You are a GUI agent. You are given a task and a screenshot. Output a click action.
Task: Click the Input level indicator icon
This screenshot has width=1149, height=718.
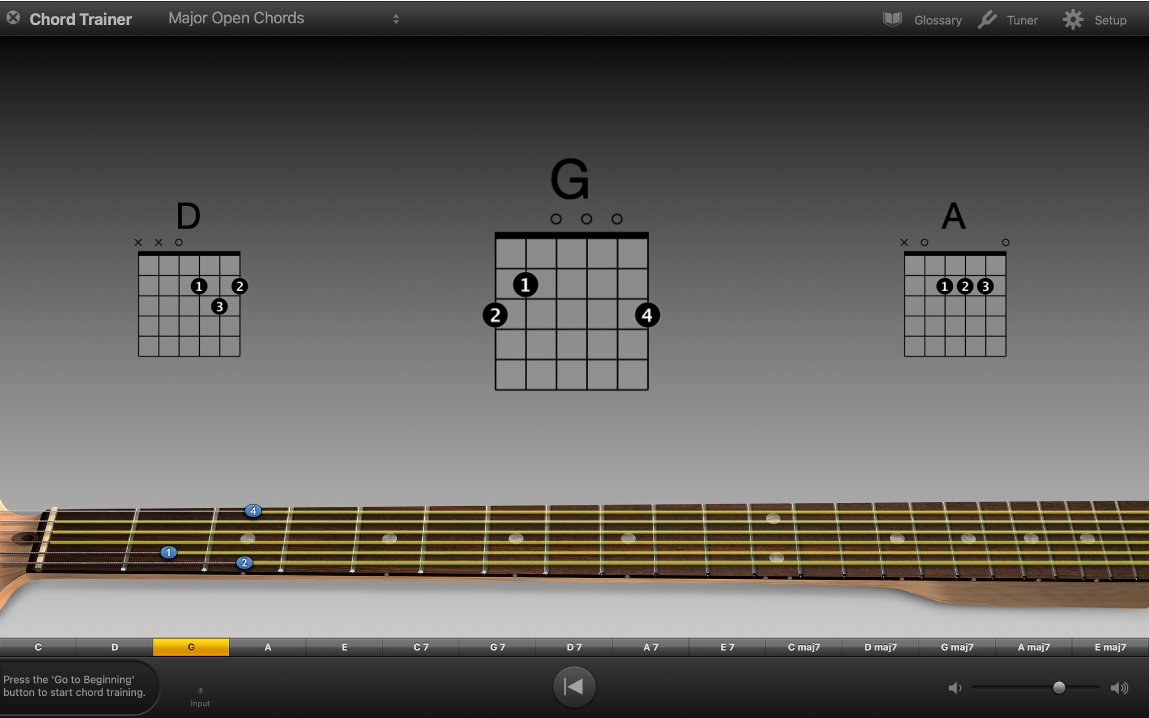click(x=200, y=689)
